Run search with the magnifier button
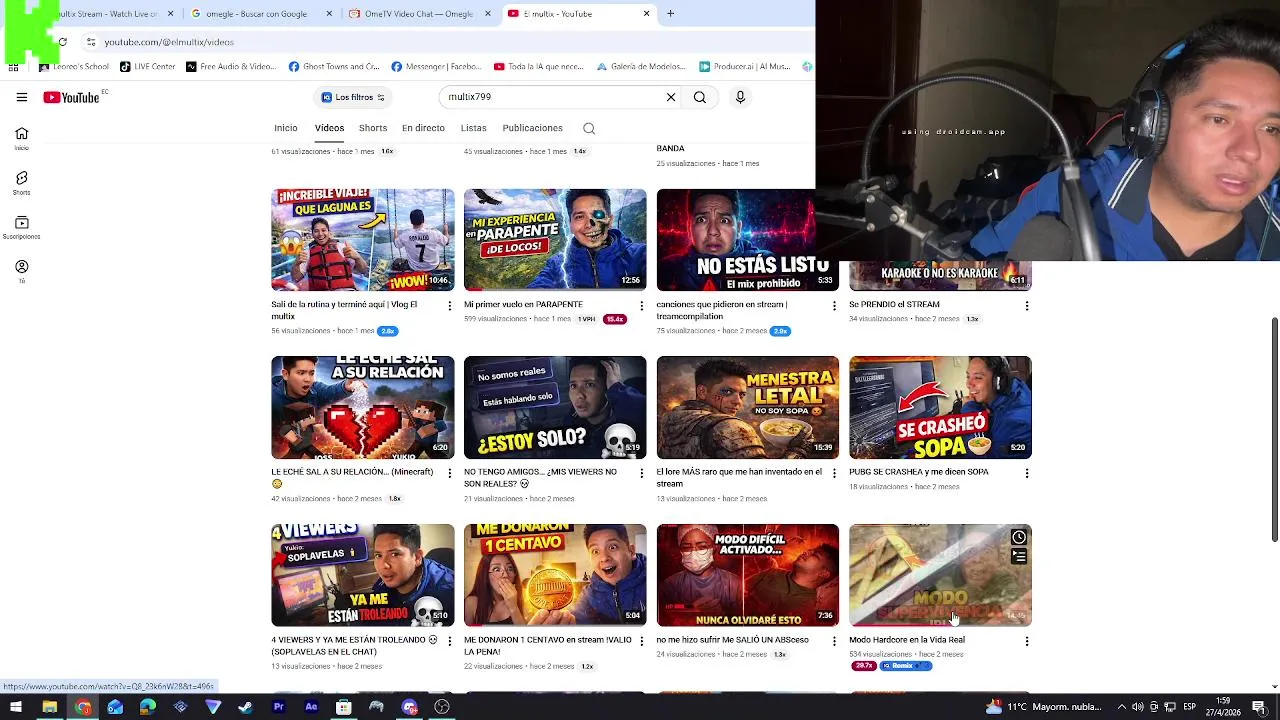 [700, 97]
